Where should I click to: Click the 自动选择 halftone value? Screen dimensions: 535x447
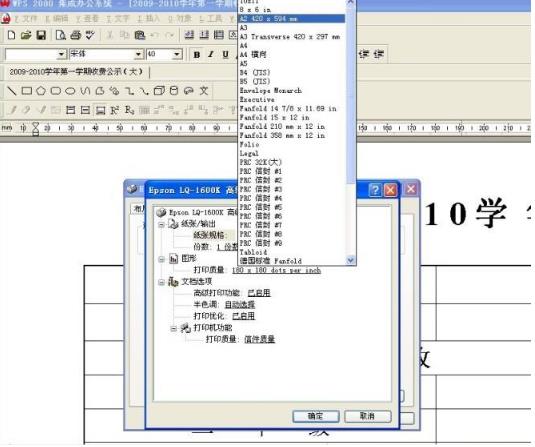(240, 304)
